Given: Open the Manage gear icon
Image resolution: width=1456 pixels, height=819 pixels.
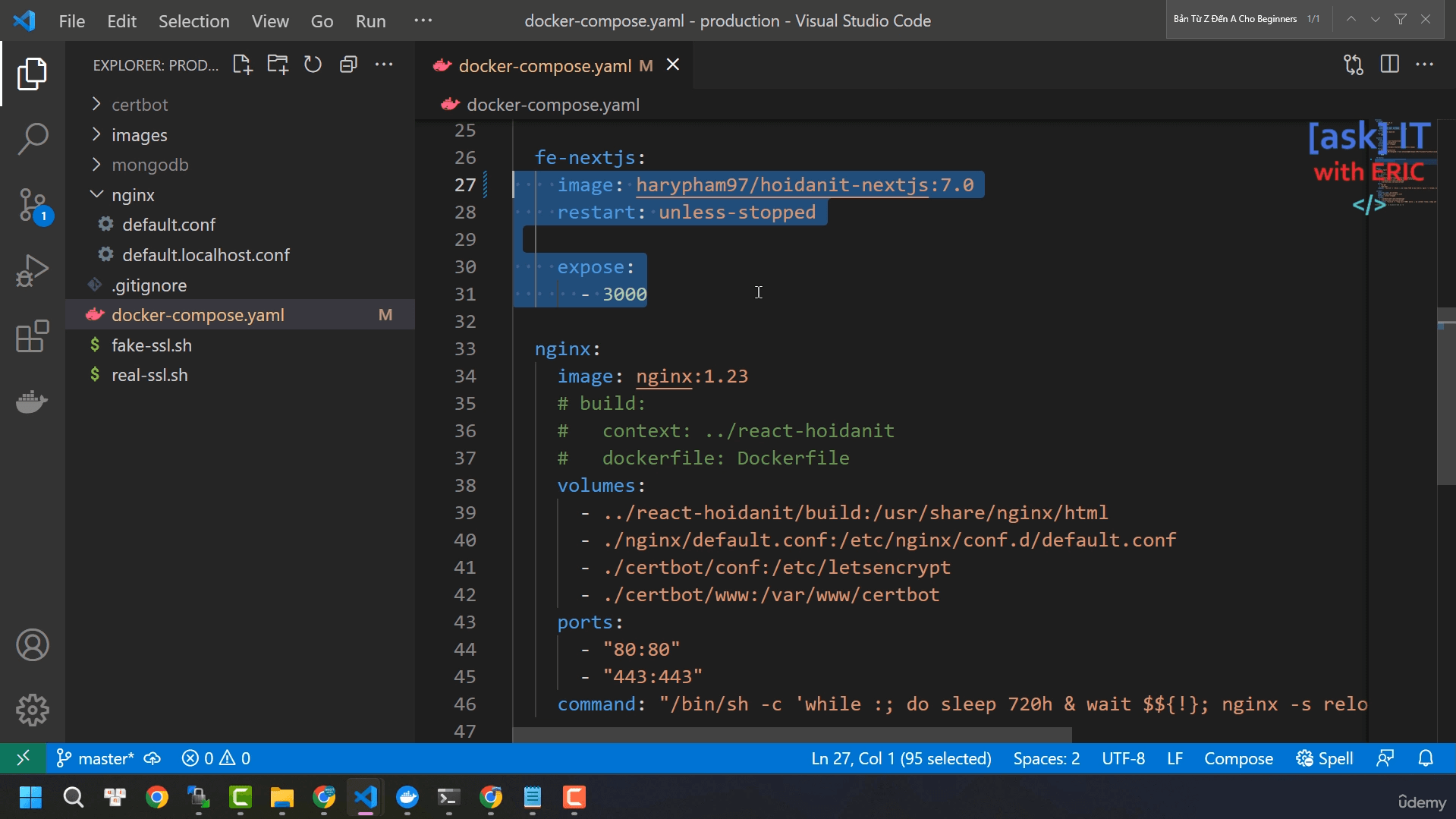Looking at the screenshot, I should [32, 710].
